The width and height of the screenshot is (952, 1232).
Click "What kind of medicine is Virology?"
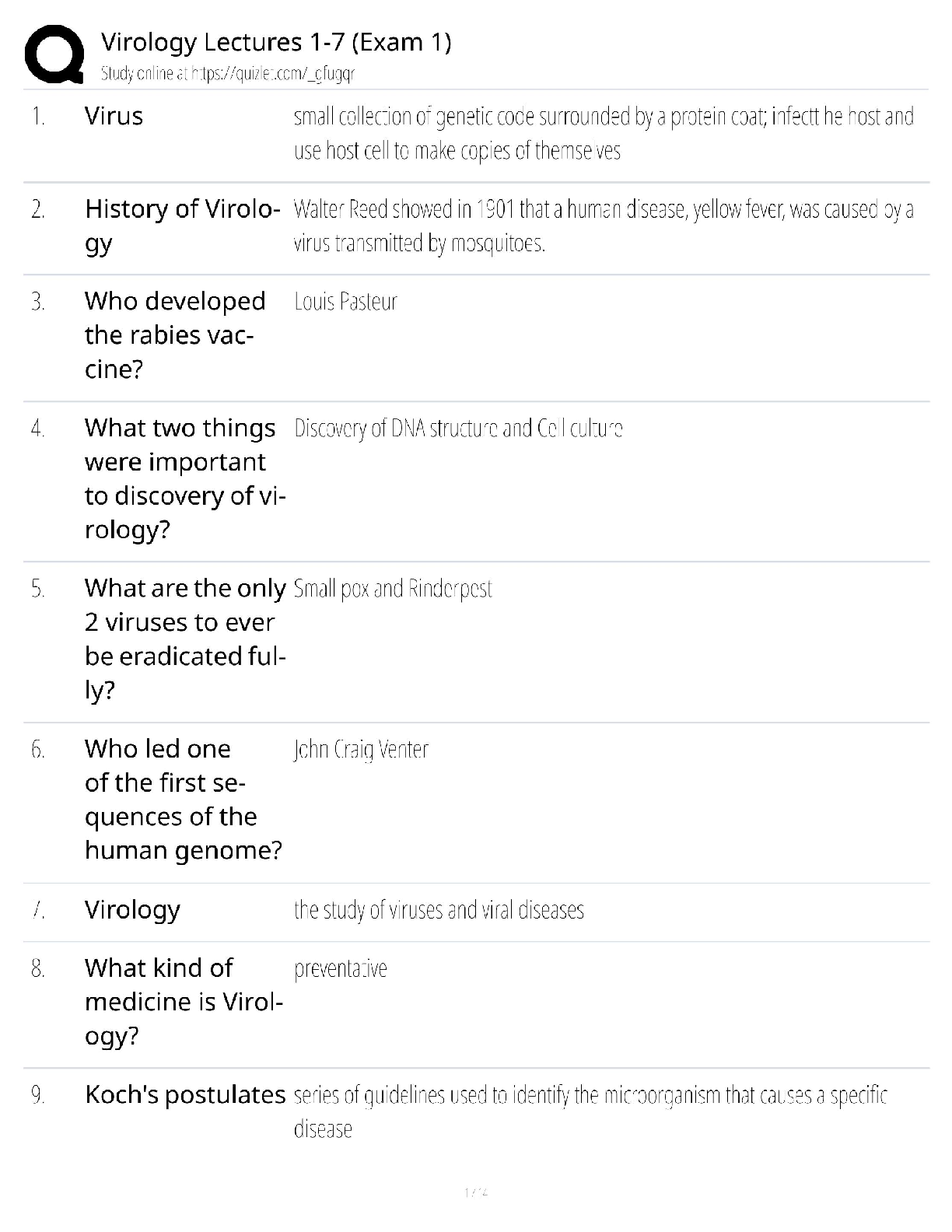184,1002
